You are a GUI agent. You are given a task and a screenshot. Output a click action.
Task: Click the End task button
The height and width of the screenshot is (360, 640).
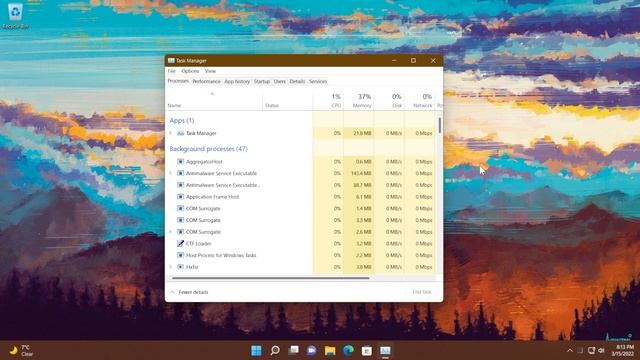point(422,292)
